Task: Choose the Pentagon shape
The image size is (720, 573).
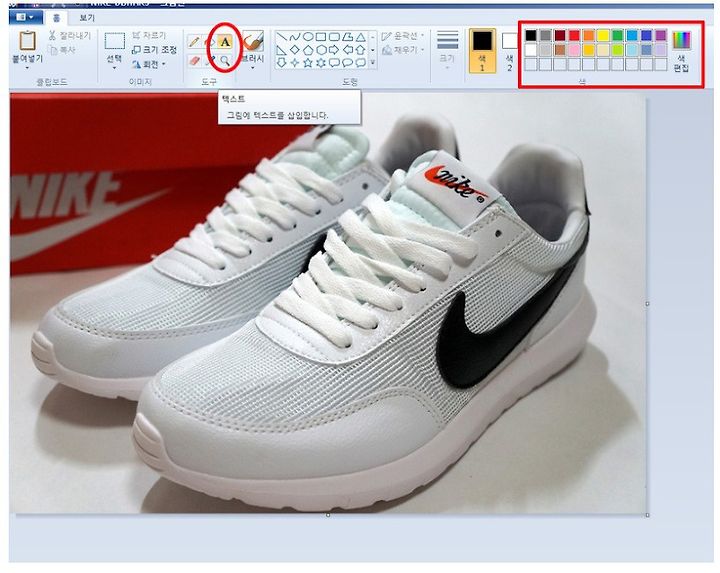Action: point(308,50)
